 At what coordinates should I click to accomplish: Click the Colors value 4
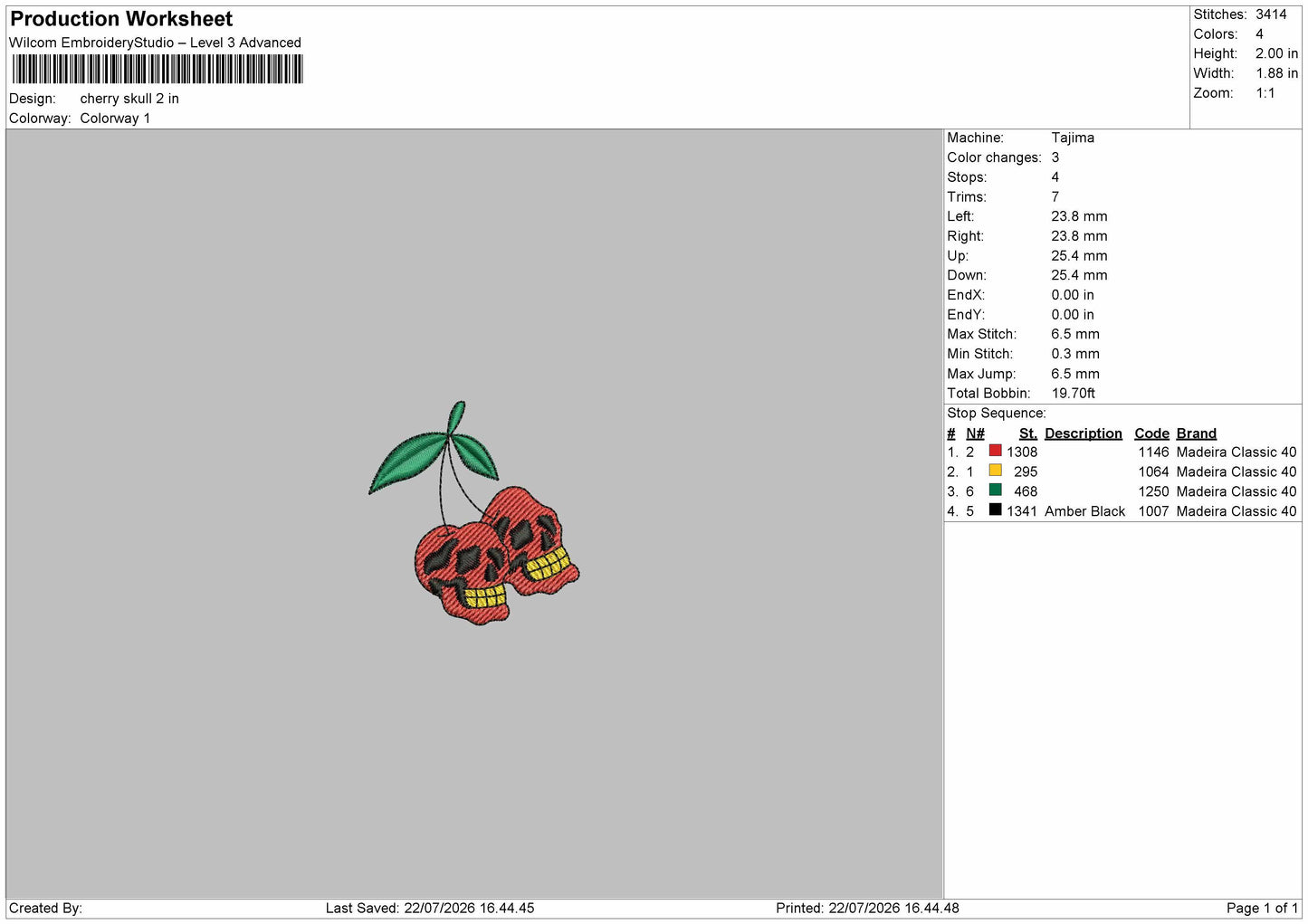1259,34
